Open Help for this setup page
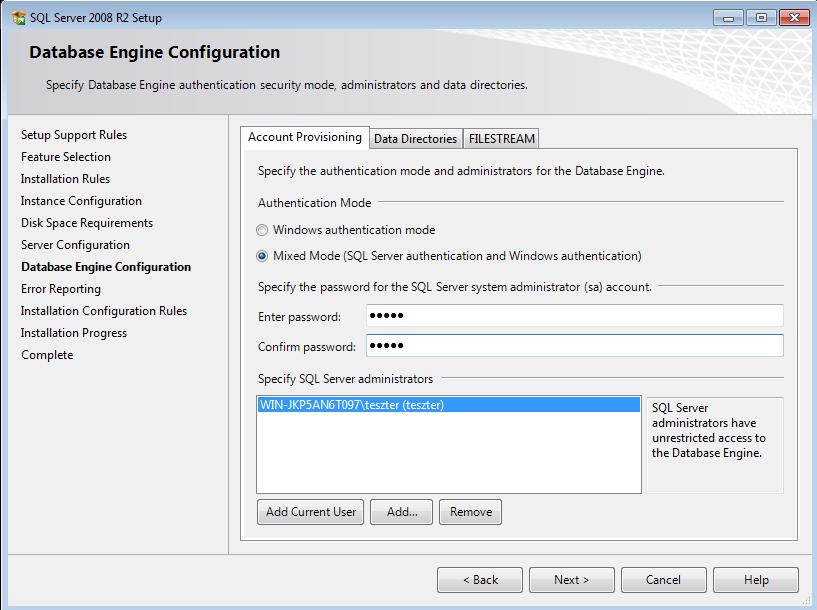 (x=756, y=580)
